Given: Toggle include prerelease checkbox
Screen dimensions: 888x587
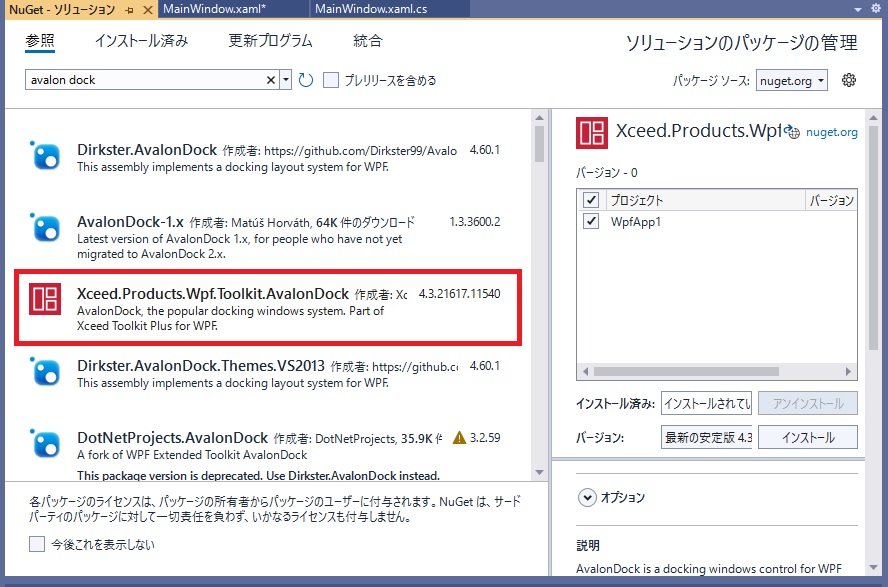Looking at the screenshot, I should (331, 80).
